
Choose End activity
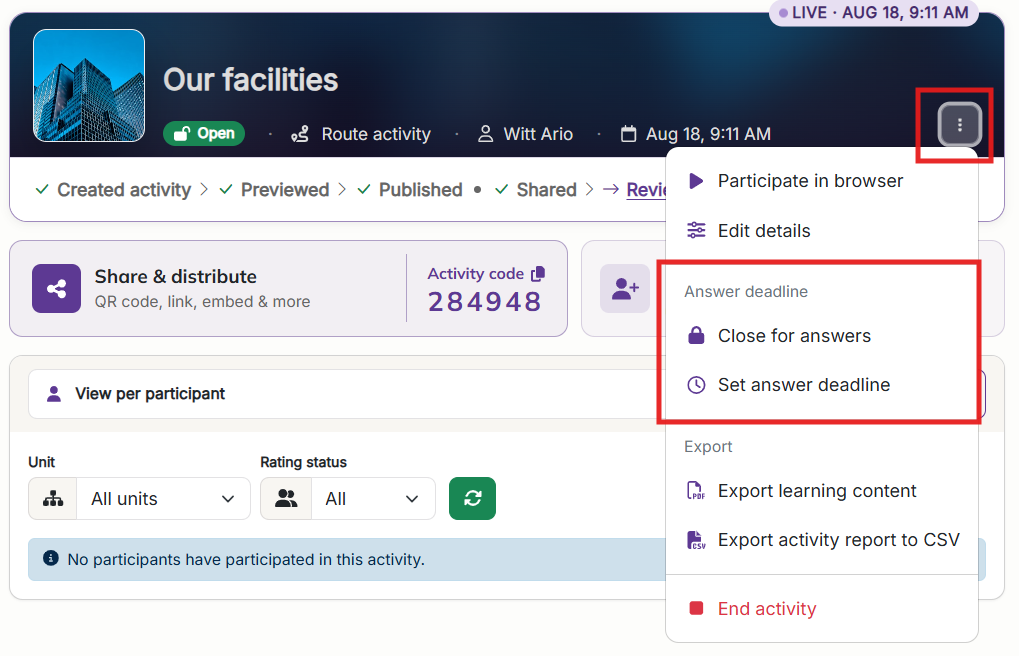point(821,609)
